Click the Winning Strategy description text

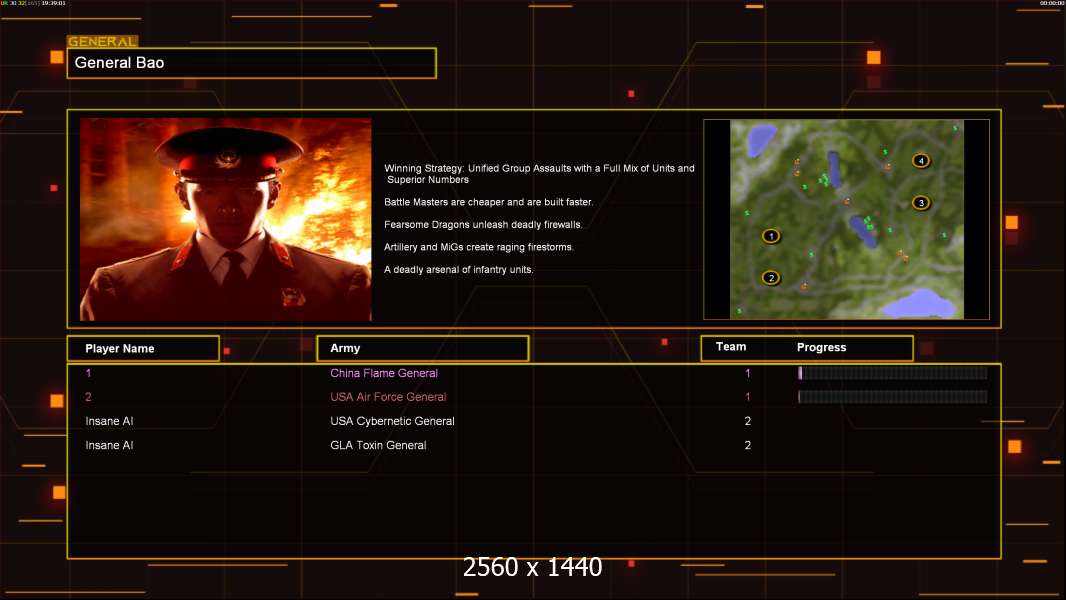click(x=539, y=174)
